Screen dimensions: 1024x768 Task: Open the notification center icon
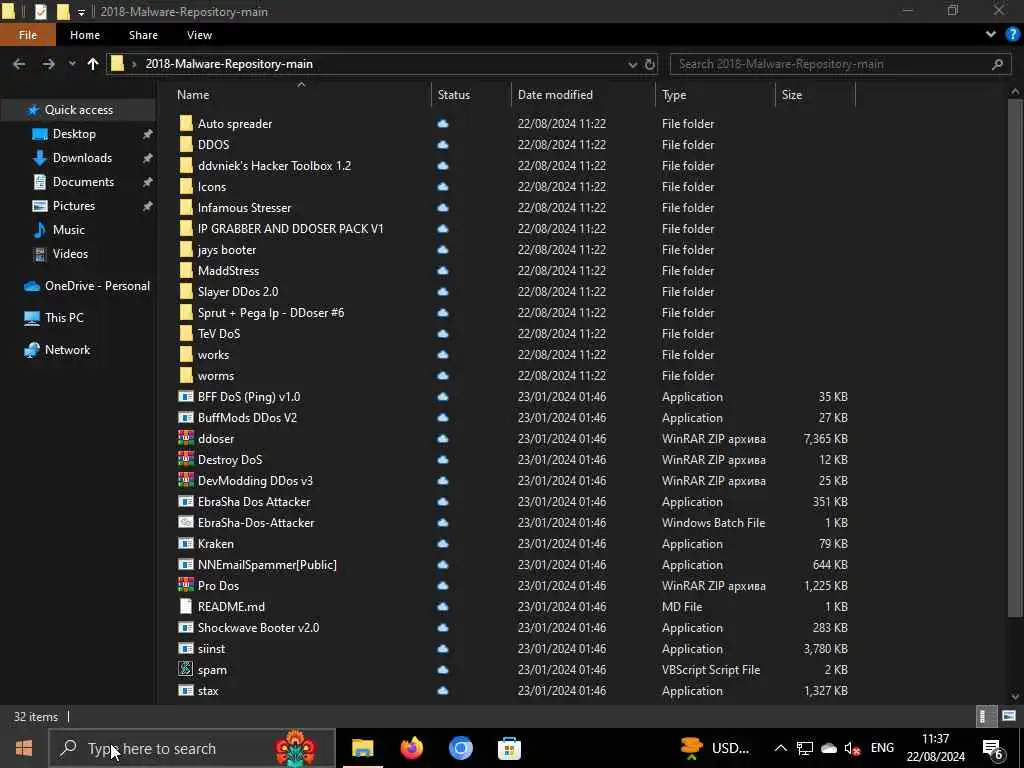[x=993, y=749]
